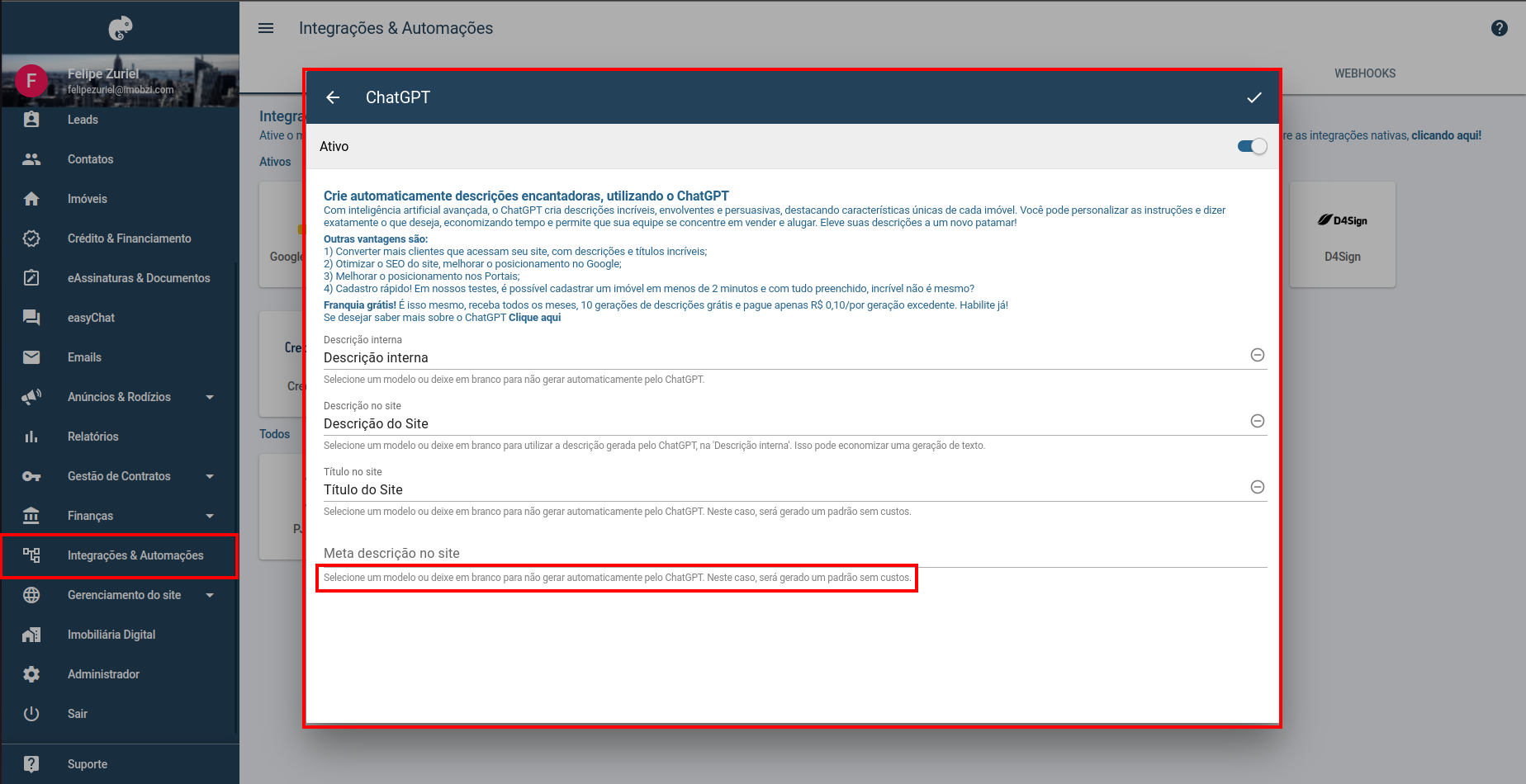Expand the Gestão de Contratos submenu arrow
Viewport: 1526px width, 784px height.
(210, 476)
